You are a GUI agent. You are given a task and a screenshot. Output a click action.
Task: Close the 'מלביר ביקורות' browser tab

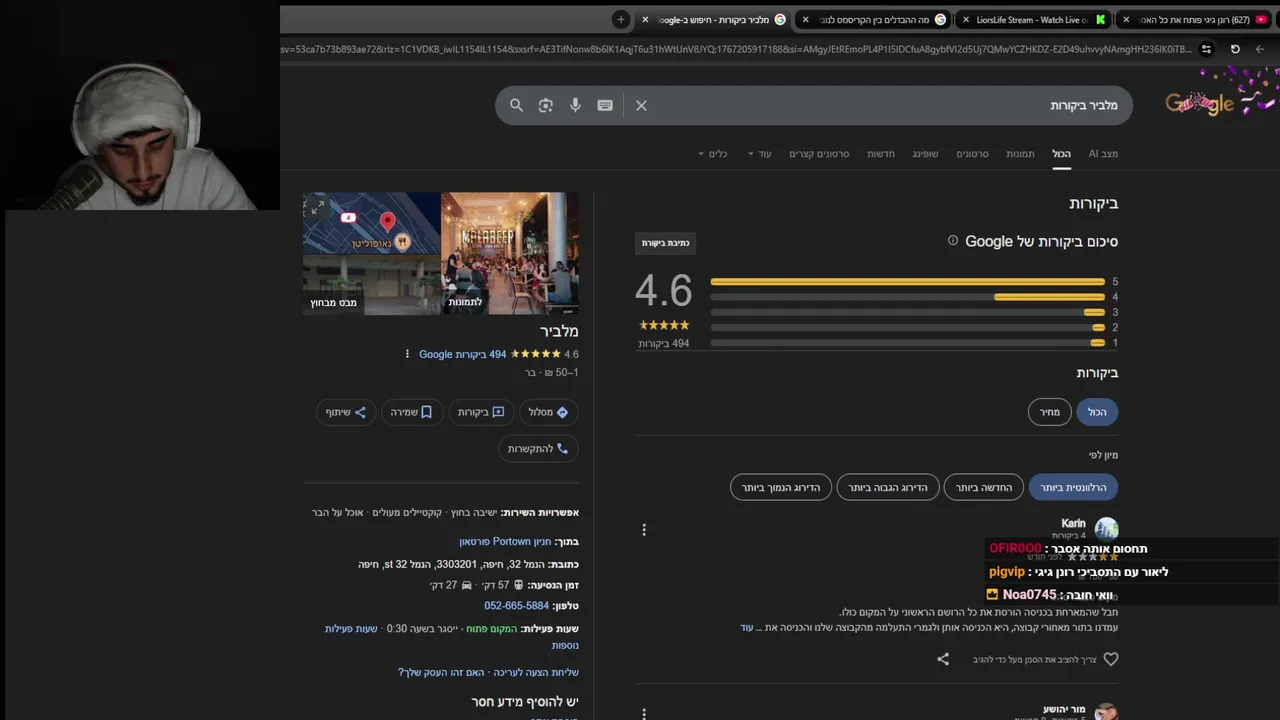[x=645, y=19]
